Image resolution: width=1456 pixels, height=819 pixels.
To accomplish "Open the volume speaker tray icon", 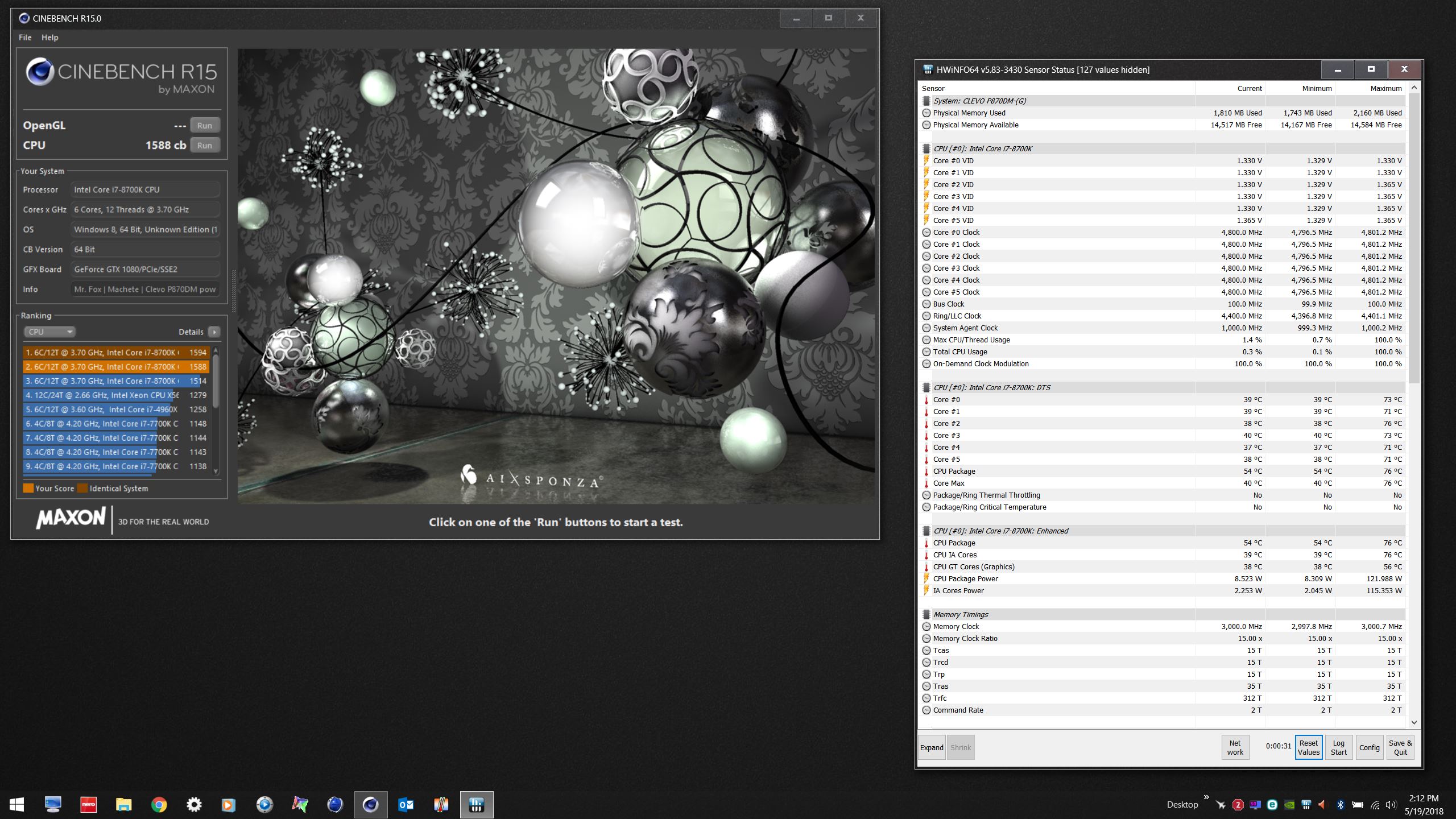I will pos(1391,804).
